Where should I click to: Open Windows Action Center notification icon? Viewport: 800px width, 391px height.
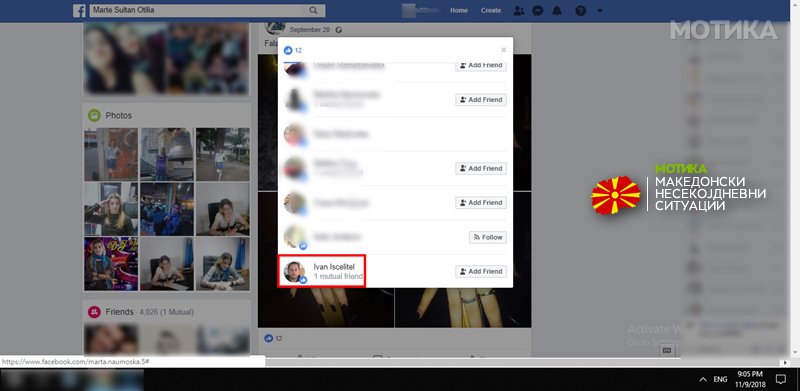tap(780, 379)
